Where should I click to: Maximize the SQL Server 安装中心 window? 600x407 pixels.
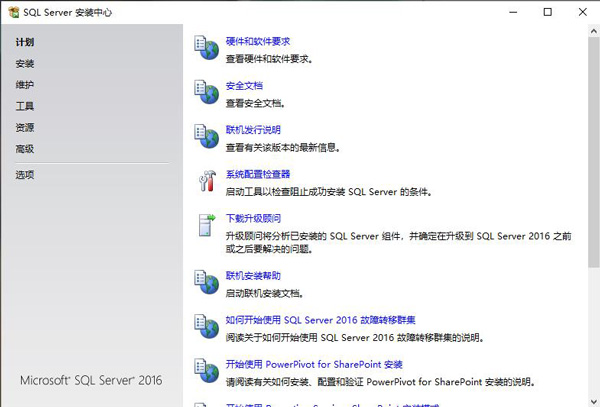point(548,12)
